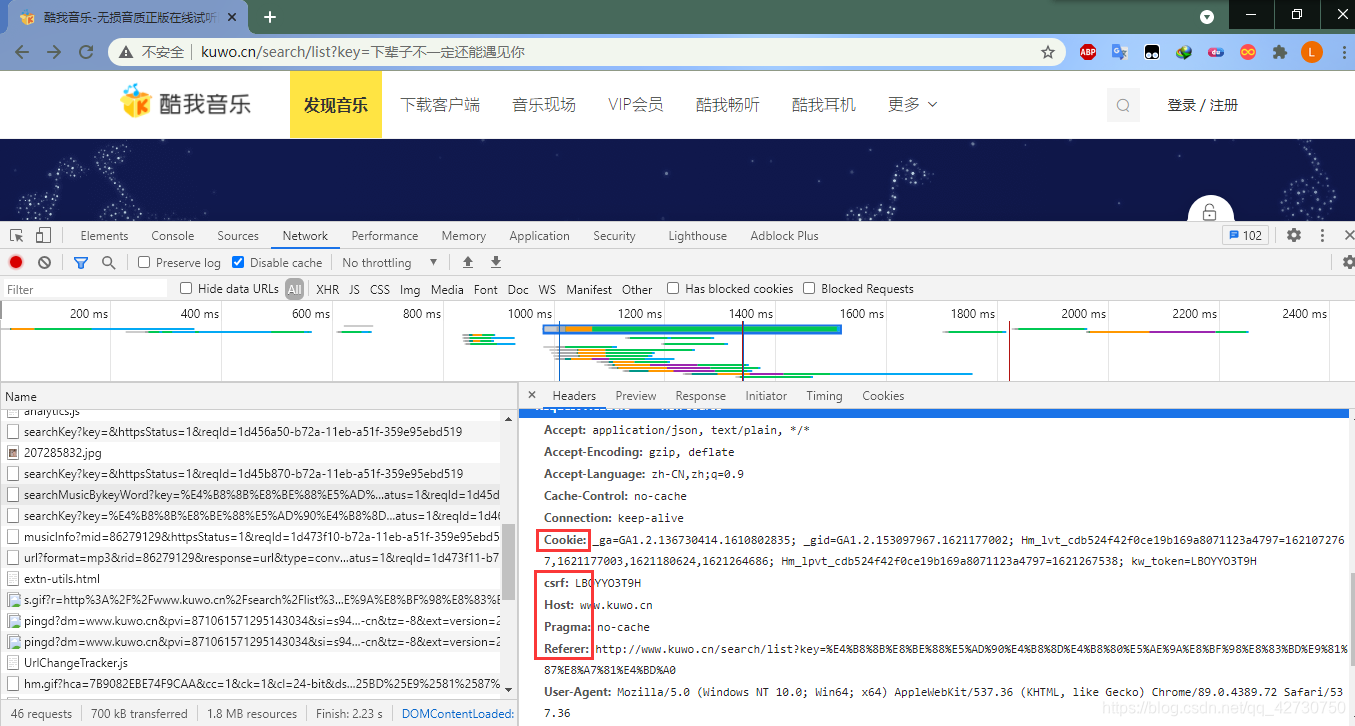Expand the 更多 menu on Kuwo
This screenshot has height=726, width=1355.
click(912, 104)
